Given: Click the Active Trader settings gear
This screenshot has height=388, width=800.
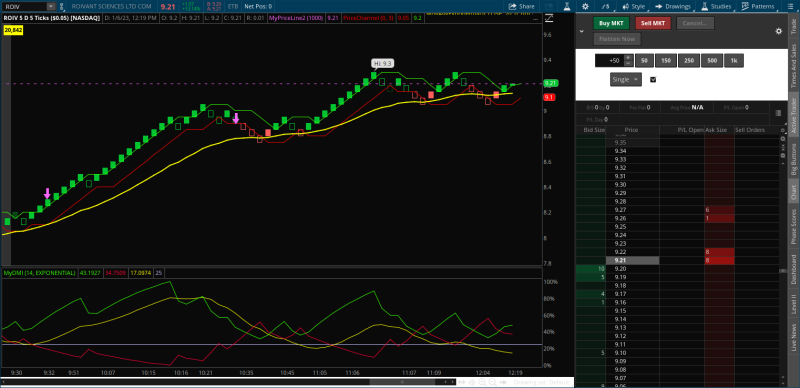Looking at the screenshot, I should pyautogui.click(x=779, y=31).
